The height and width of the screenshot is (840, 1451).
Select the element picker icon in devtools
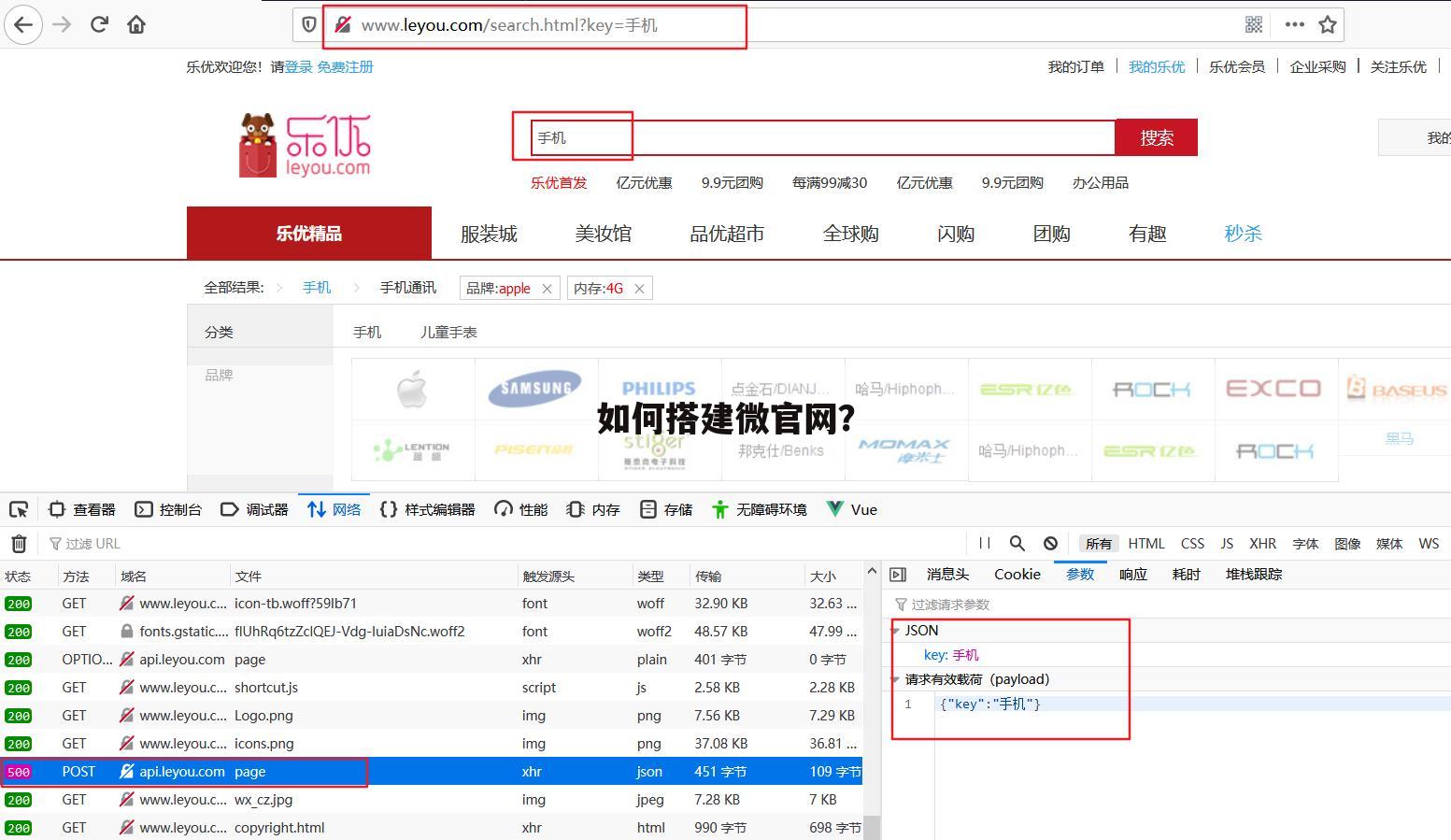point(19,509)
